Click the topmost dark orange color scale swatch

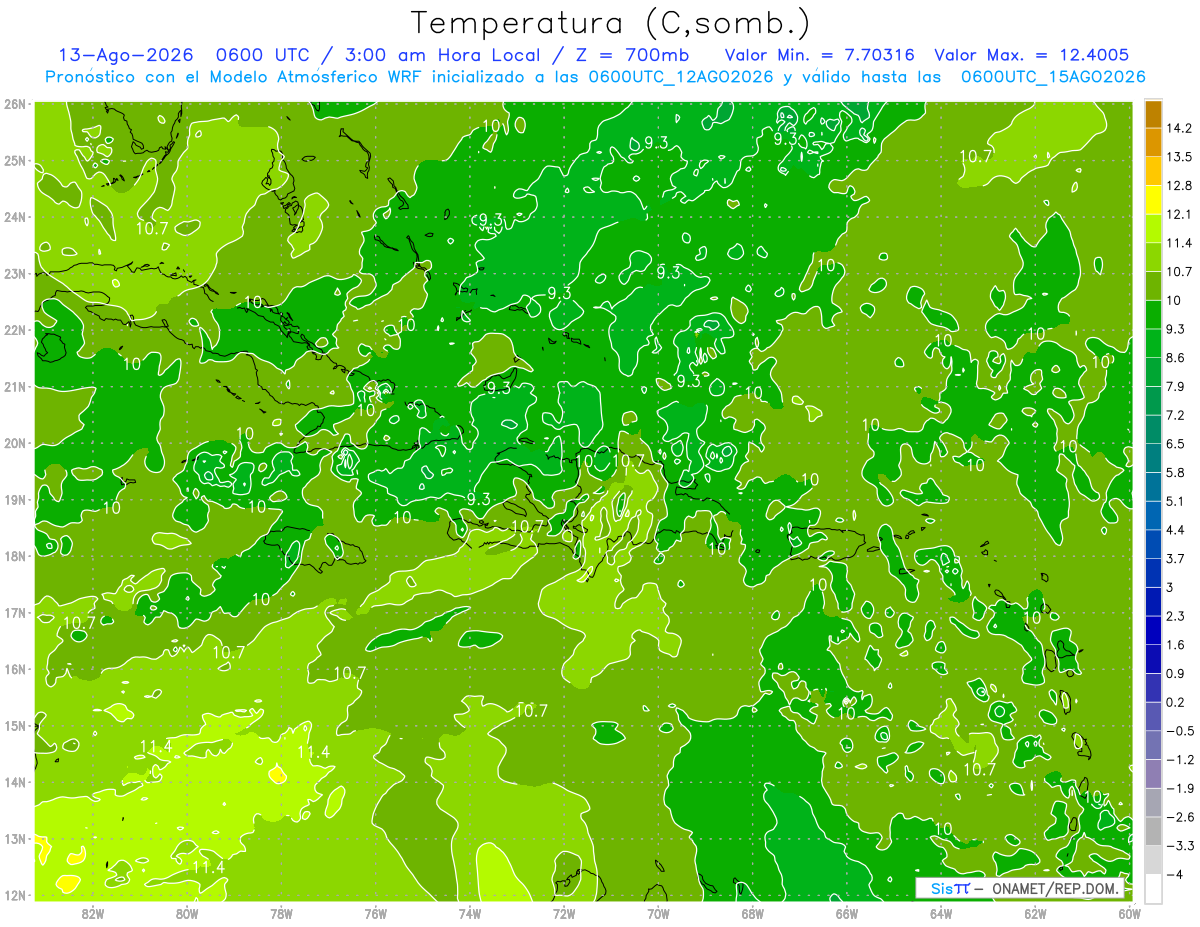pos(1153,114)
